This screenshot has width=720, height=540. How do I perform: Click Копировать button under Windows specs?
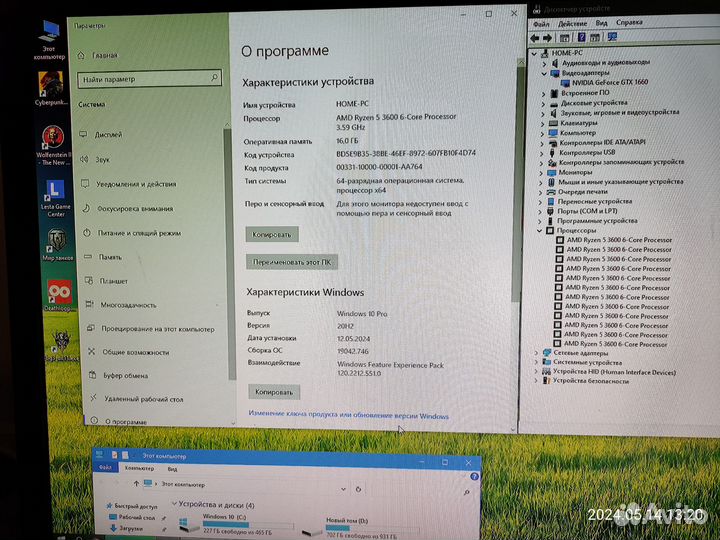click(274, 392)
